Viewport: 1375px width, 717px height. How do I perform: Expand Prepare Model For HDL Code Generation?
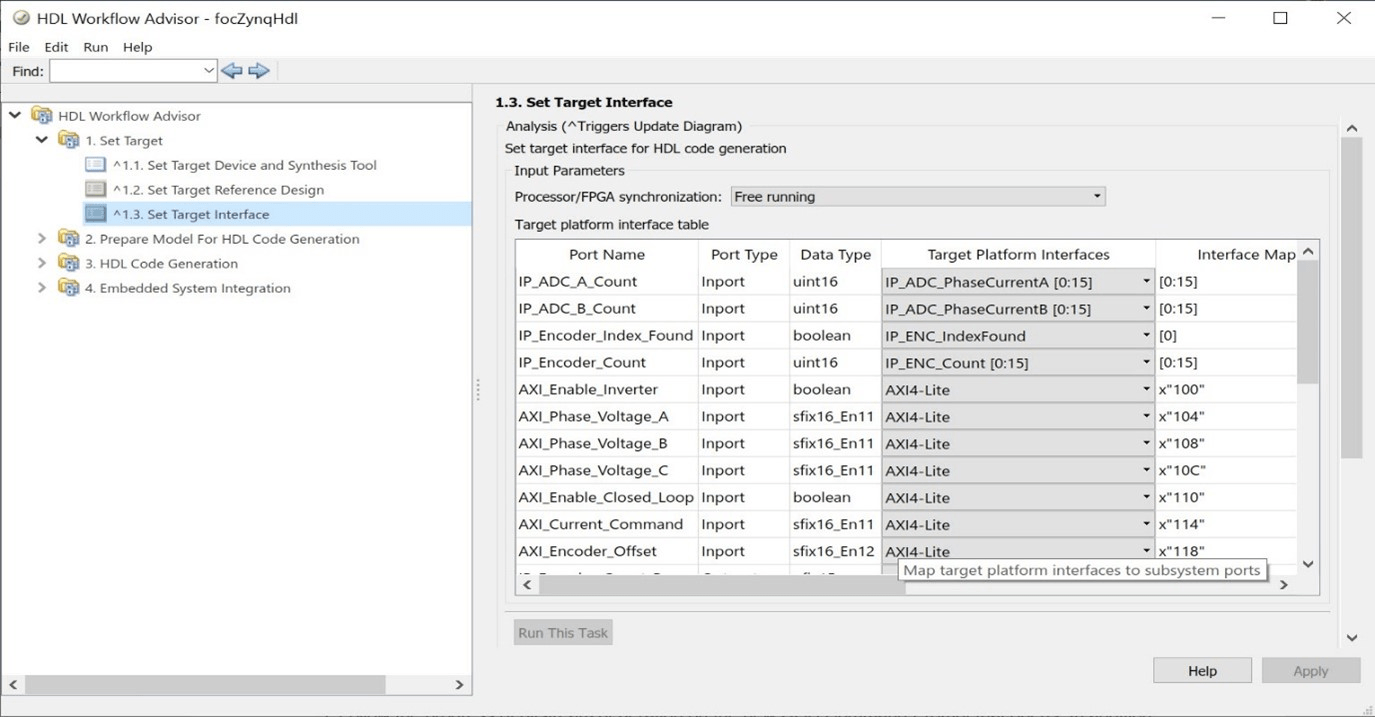42,239
